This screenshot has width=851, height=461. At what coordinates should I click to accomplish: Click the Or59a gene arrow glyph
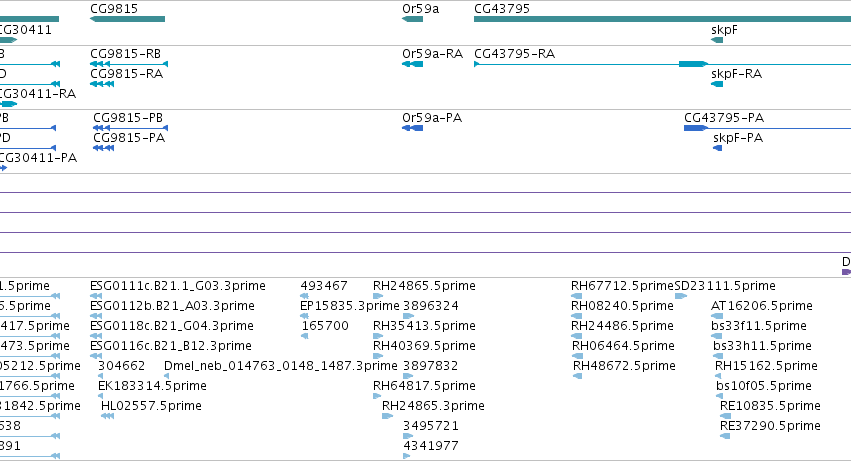412,19
